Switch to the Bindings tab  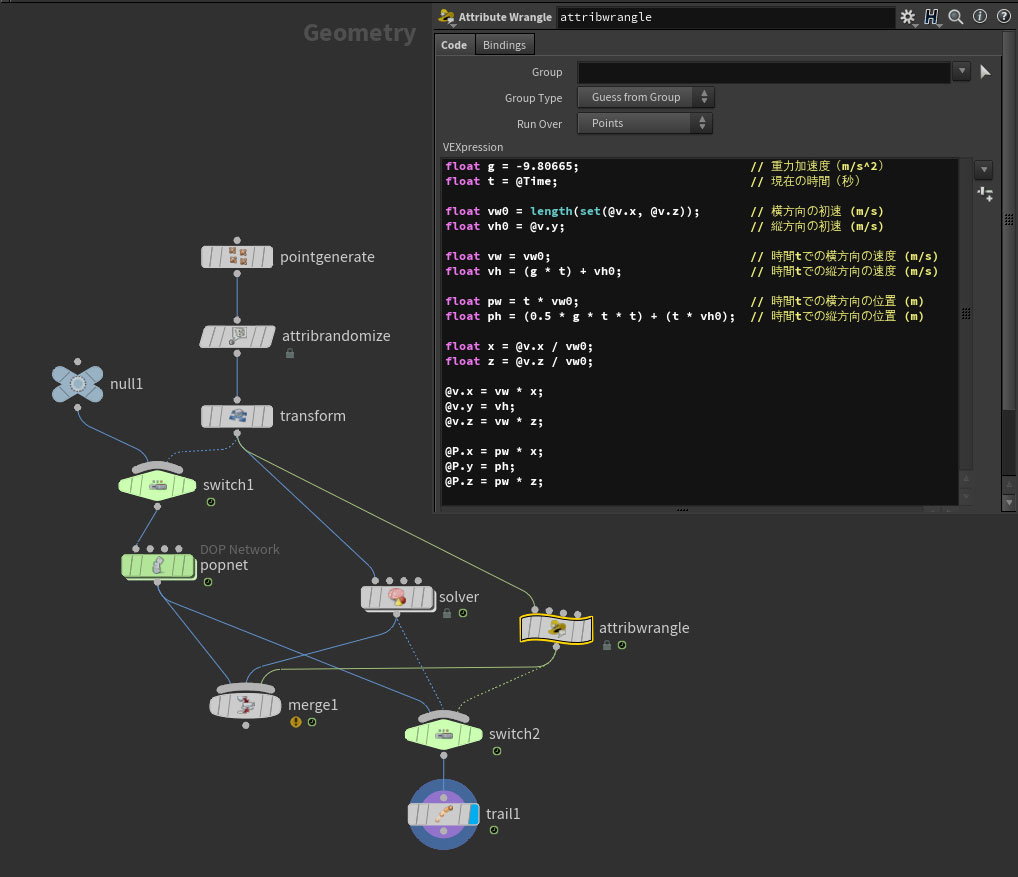[504, 45]
